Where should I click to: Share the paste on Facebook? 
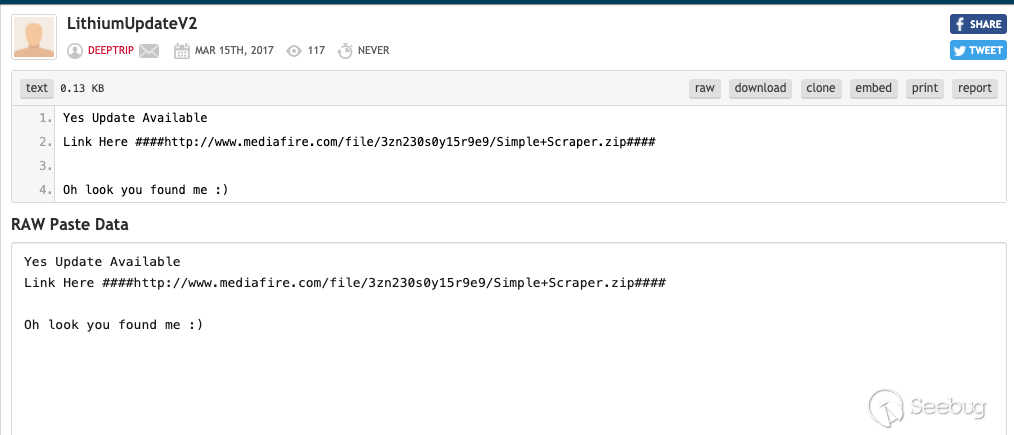[x=977, y=24]
